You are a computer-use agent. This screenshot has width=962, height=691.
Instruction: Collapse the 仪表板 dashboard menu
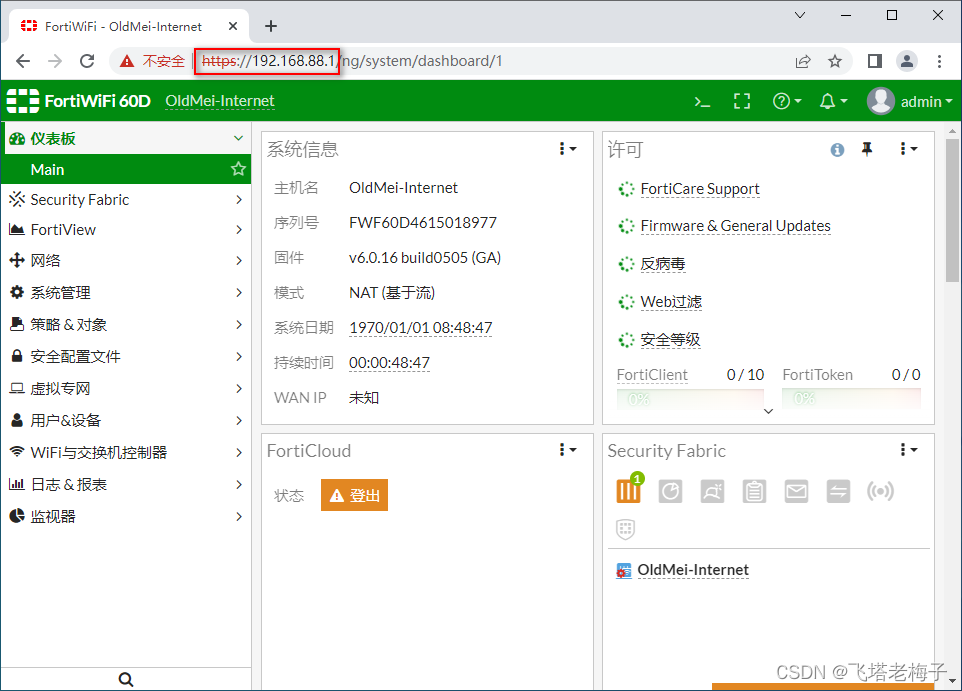pos(126,139)
